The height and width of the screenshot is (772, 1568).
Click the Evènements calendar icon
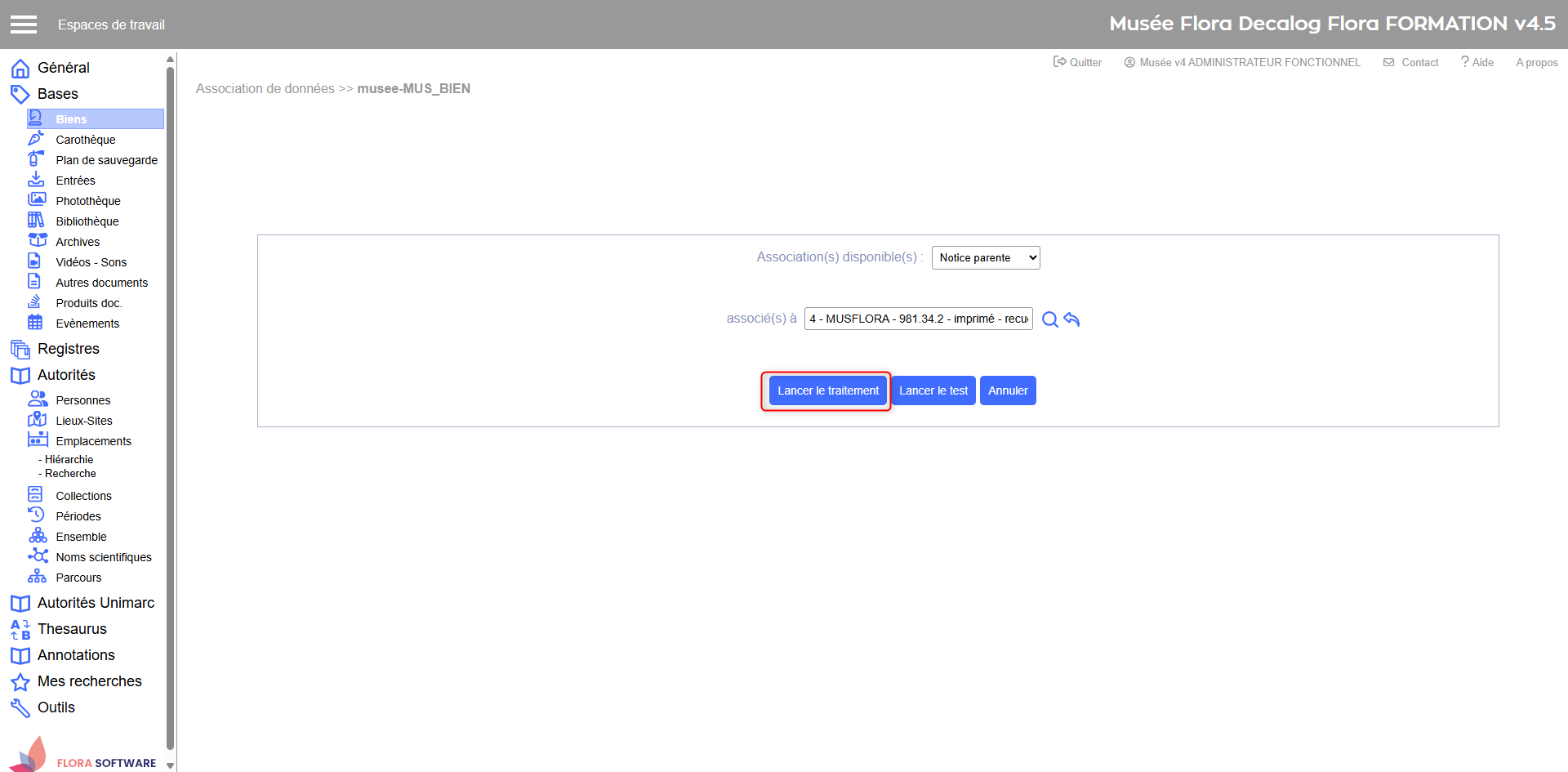35,323
